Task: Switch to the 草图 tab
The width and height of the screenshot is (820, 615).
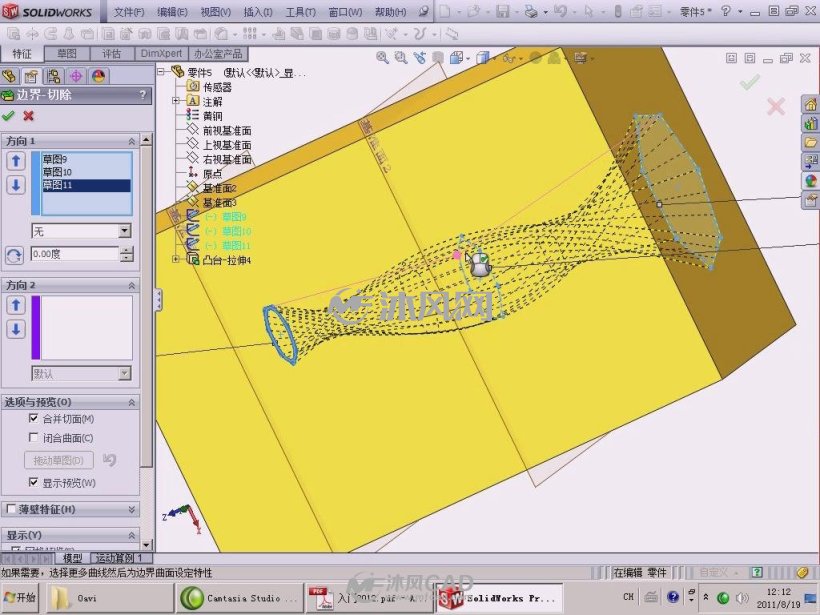Action: pos(67,53)
